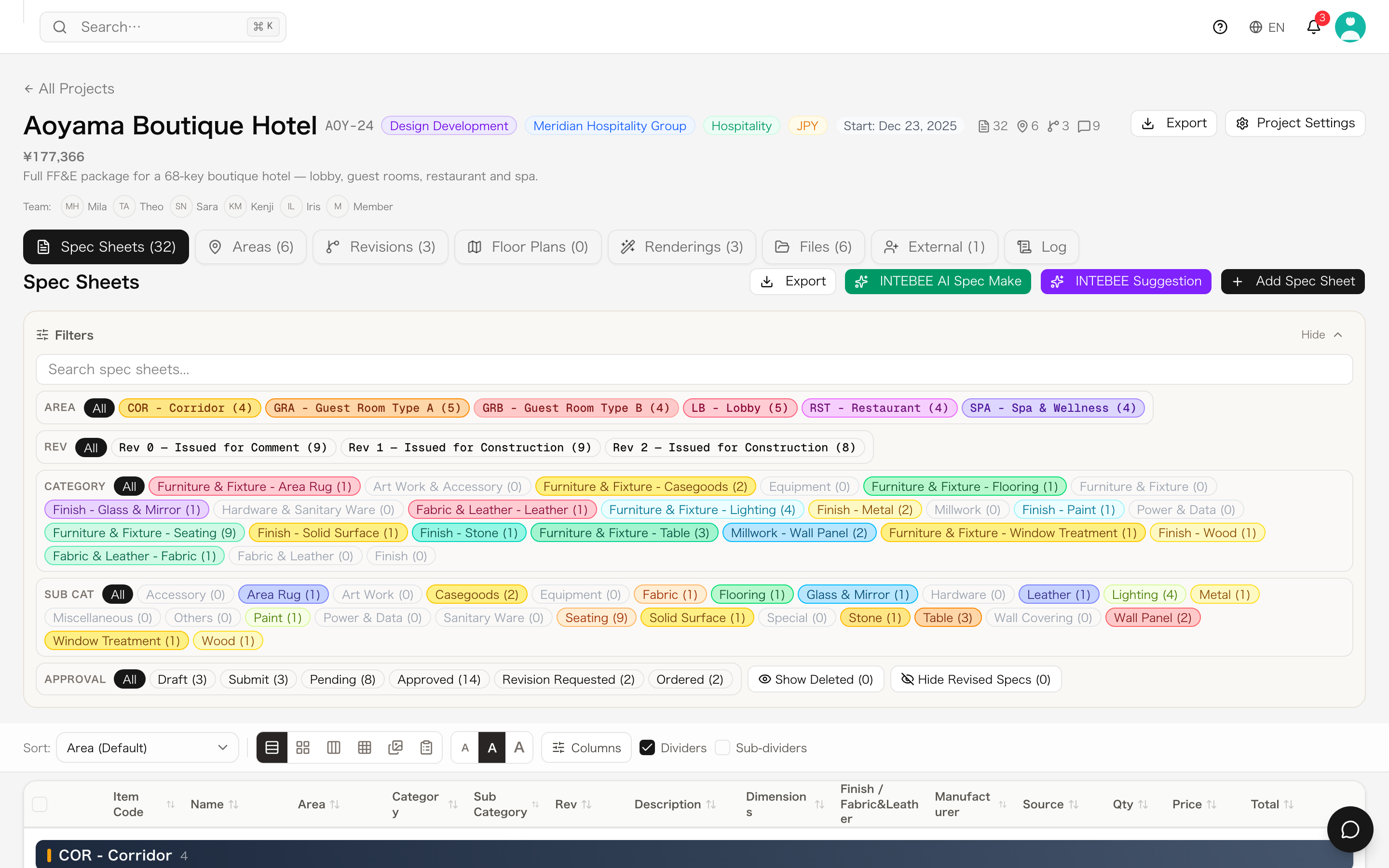Image resolution: width=1389 pixels, height=868 pixels.
Task: Switch to column board view icon
Action: 333,747
